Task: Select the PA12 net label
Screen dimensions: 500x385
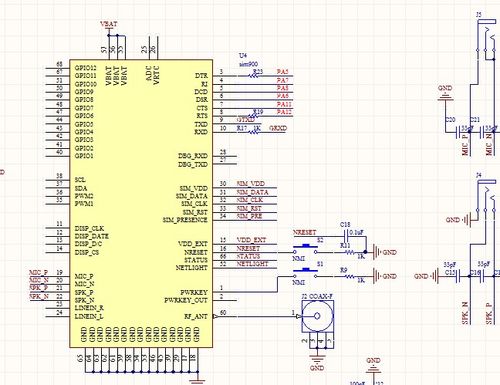Action: tap(284, 112)
